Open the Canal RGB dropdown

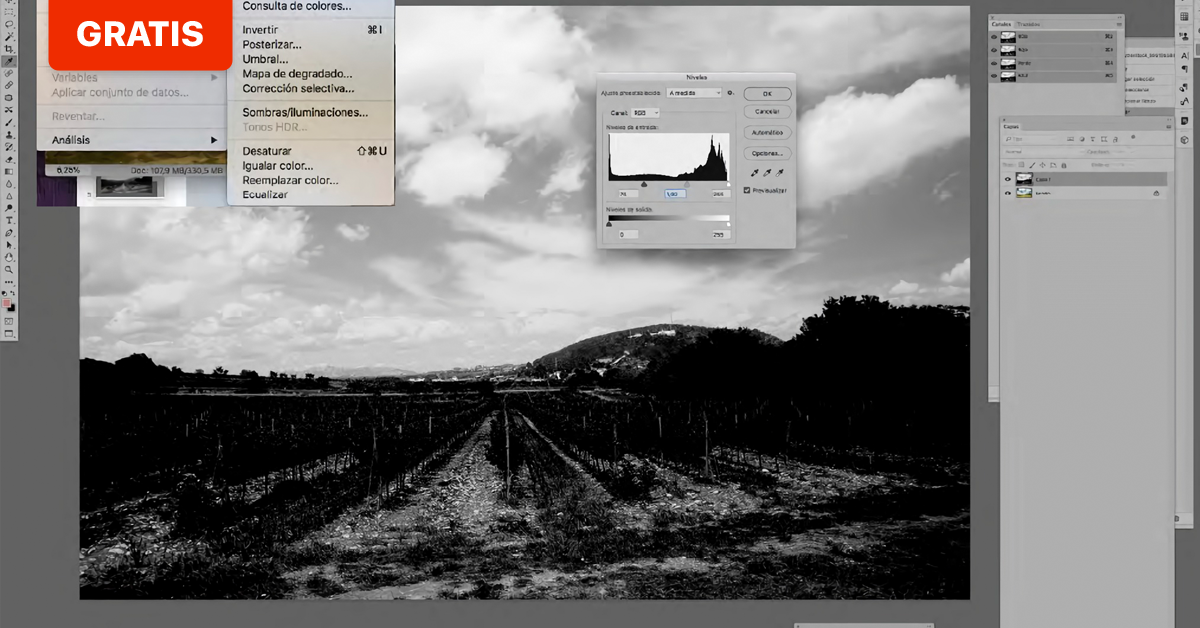[645, 113]
